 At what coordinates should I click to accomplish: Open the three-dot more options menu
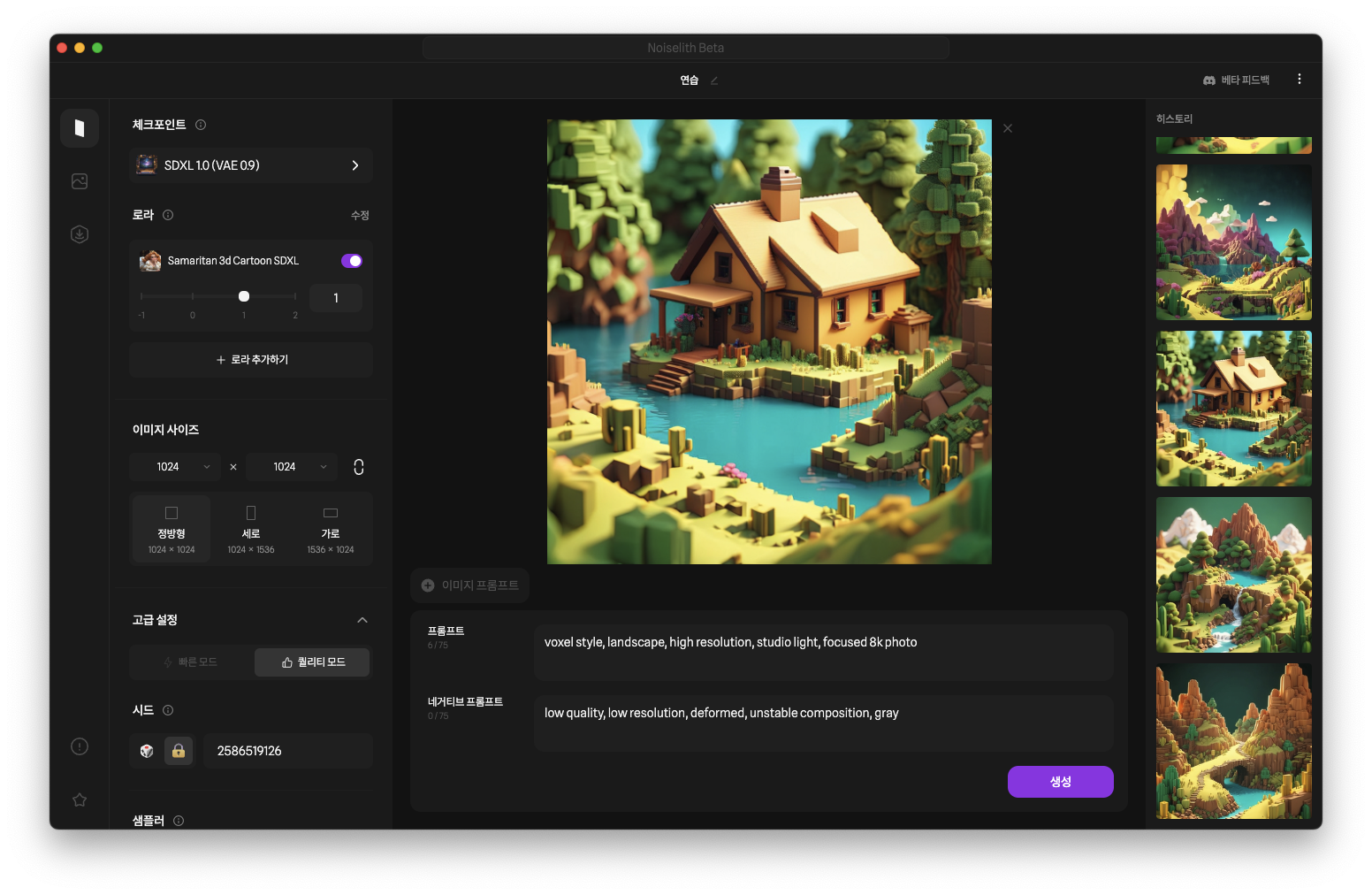pos(1299,80)
